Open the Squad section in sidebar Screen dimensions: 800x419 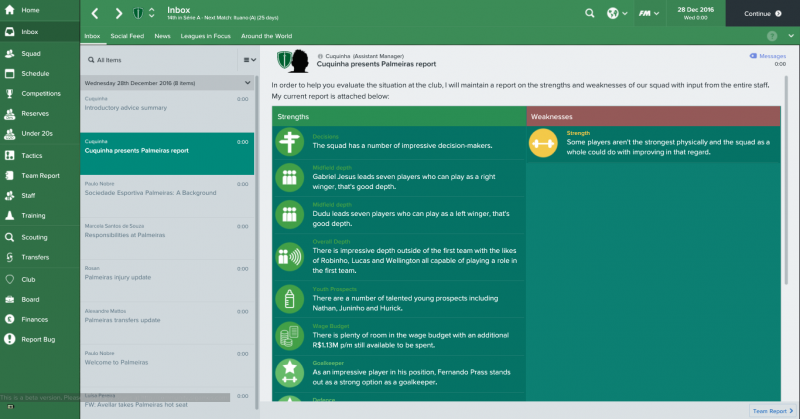[x=30, y=53]
